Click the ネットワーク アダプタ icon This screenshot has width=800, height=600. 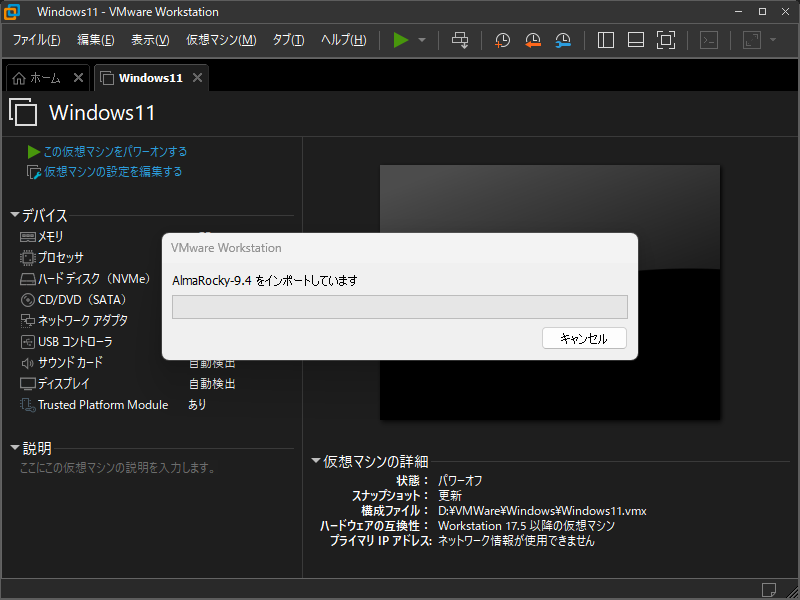(x=28, y=320)
